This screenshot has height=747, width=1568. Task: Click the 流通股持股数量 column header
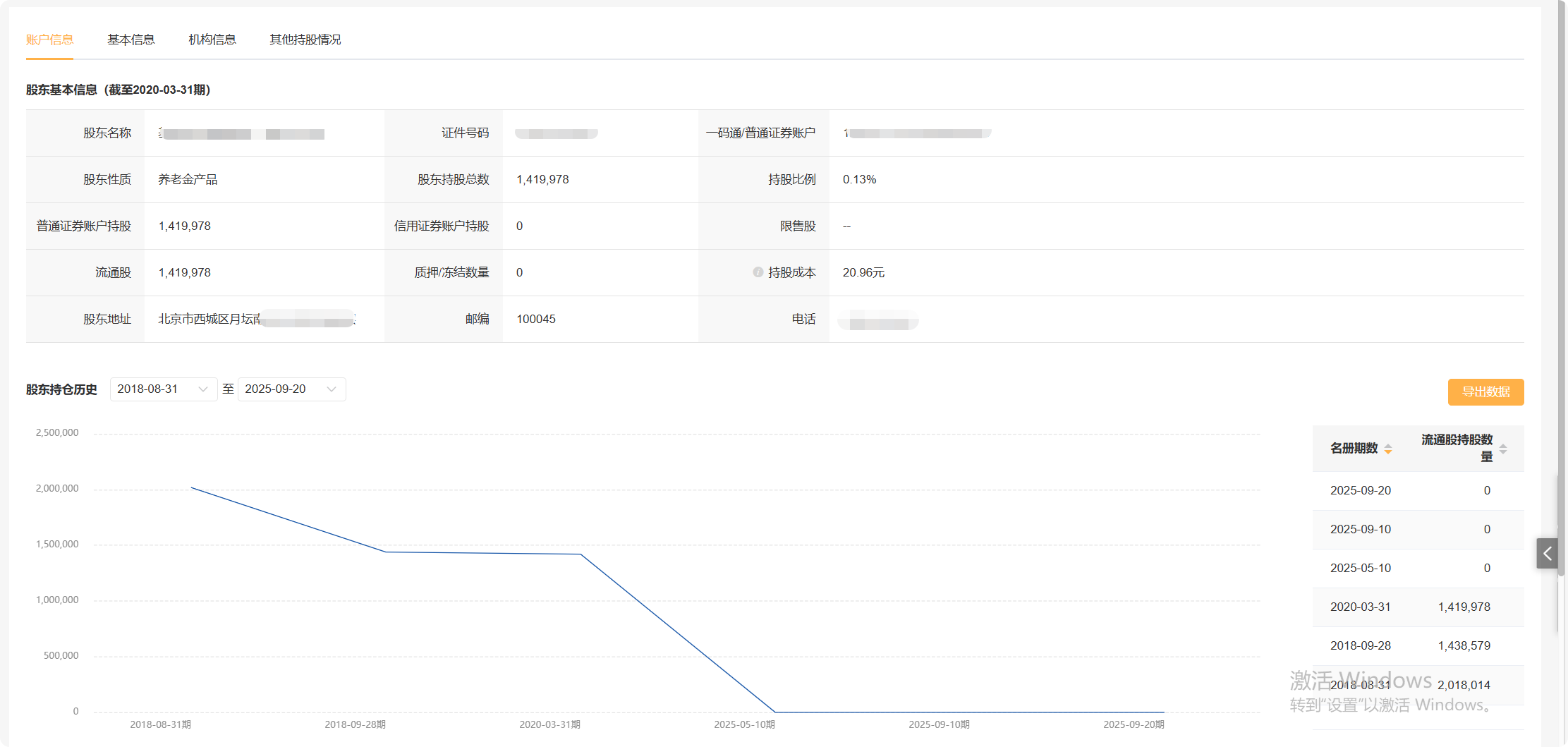[x=1457, y=449]
